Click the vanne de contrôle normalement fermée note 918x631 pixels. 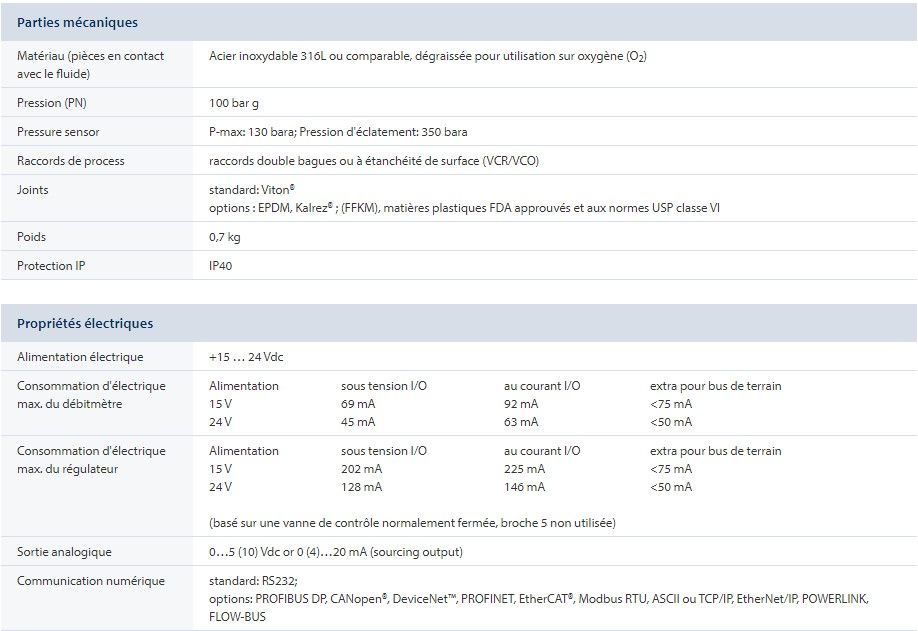click(412, 523)
